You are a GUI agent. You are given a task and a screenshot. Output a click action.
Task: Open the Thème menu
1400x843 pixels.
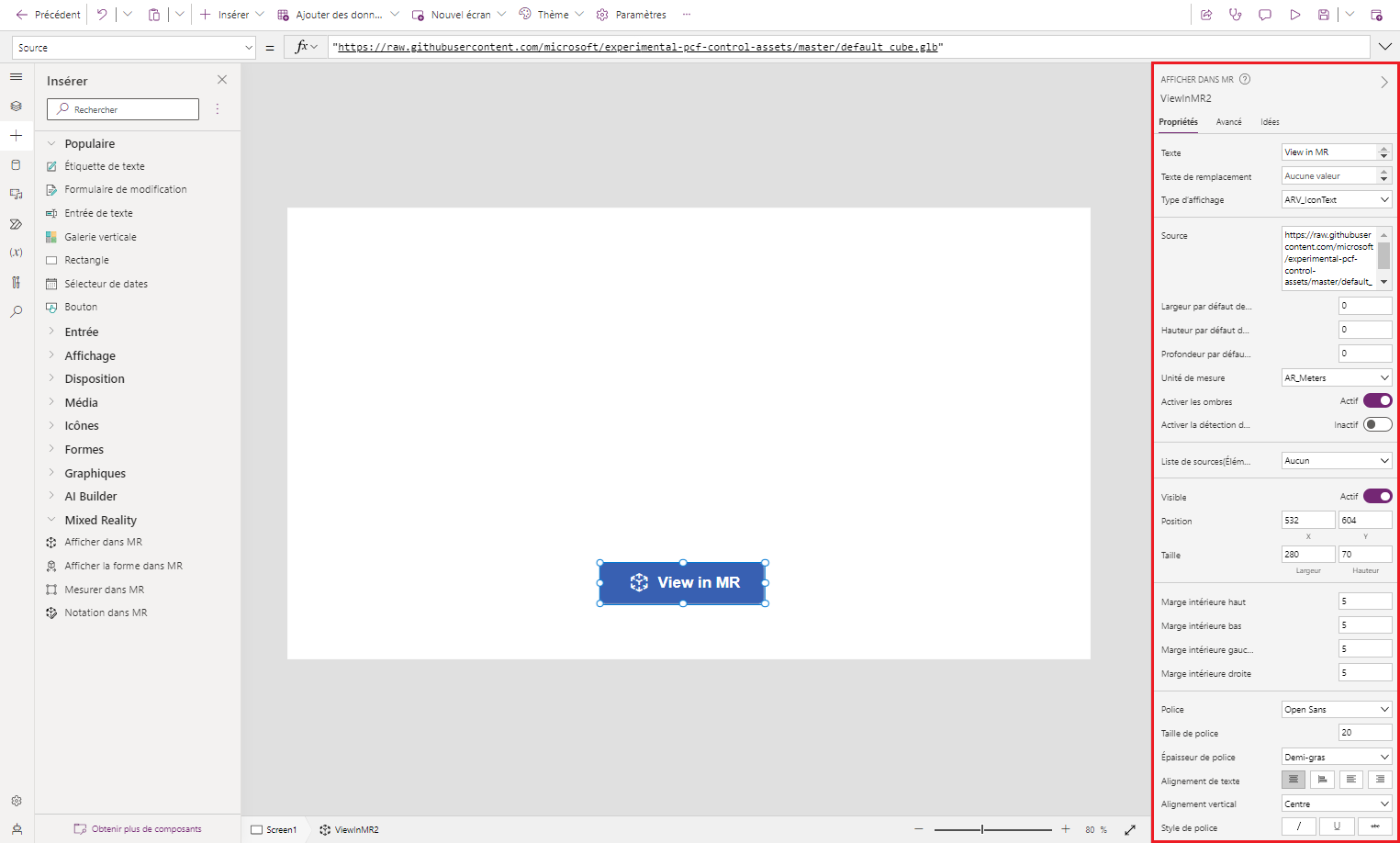click(x=551, y=15)
